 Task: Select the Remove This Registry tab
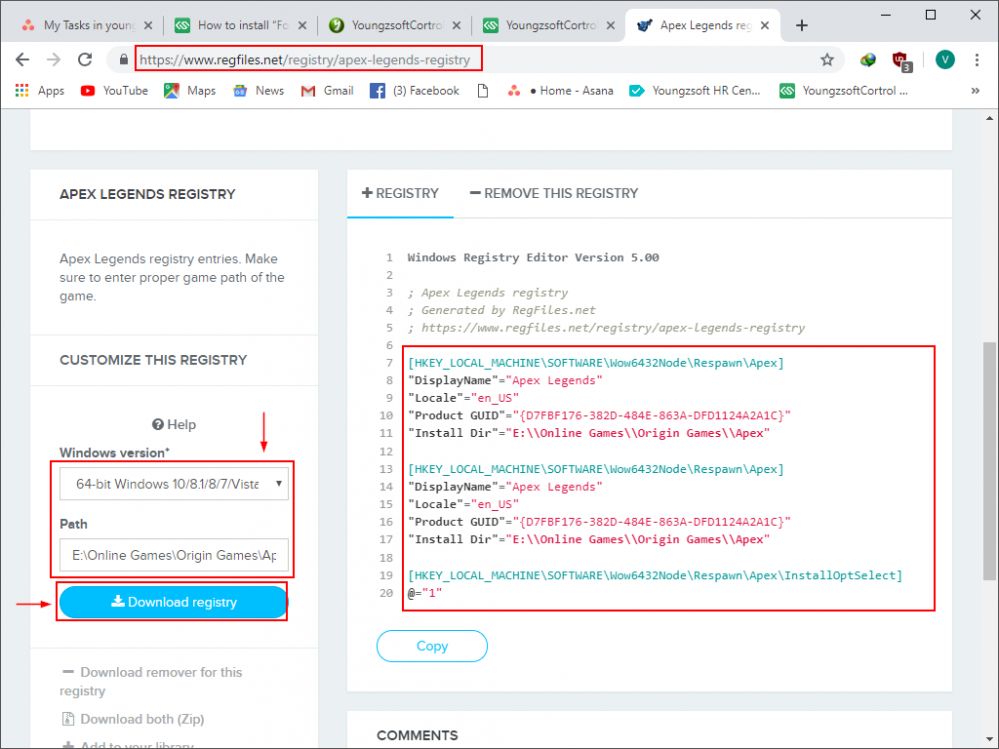pos(554,194)
